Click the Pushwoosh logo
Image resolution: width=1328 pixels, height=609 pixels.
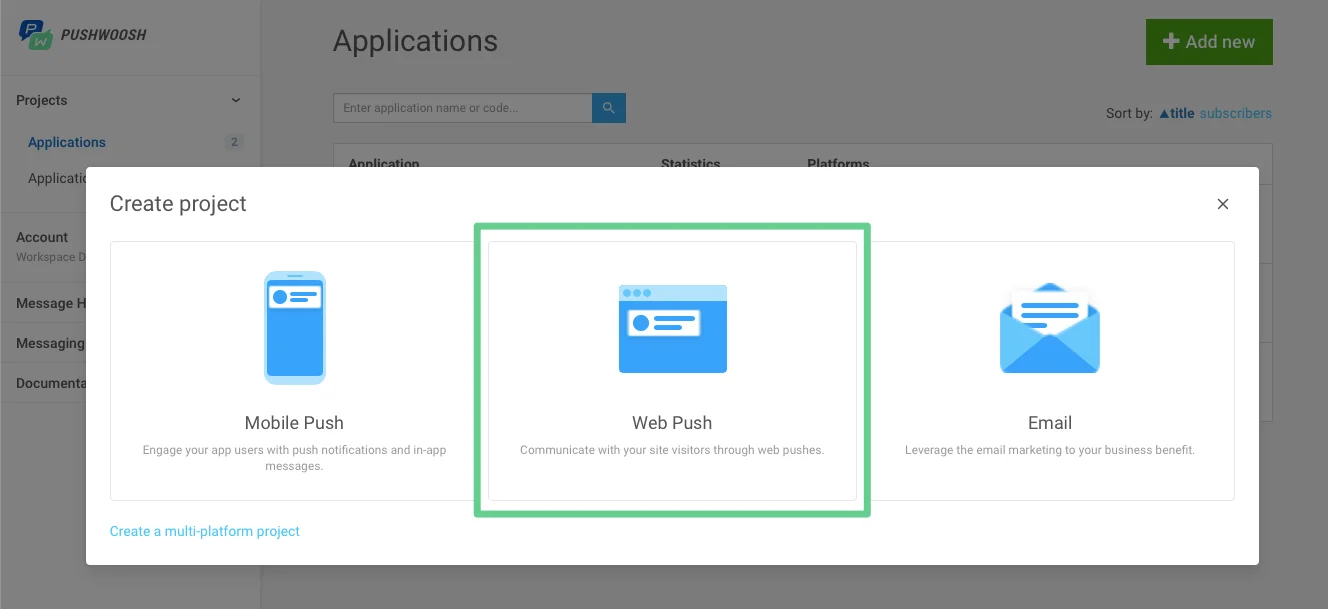[x=83, y=35]
